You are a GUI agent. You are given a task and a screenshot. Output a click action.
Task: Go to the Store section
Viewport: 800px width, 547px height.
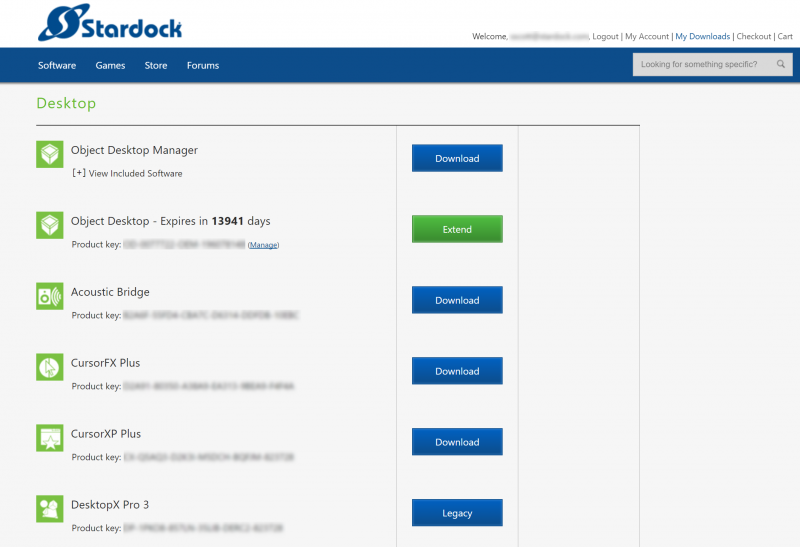coord(156,65)
